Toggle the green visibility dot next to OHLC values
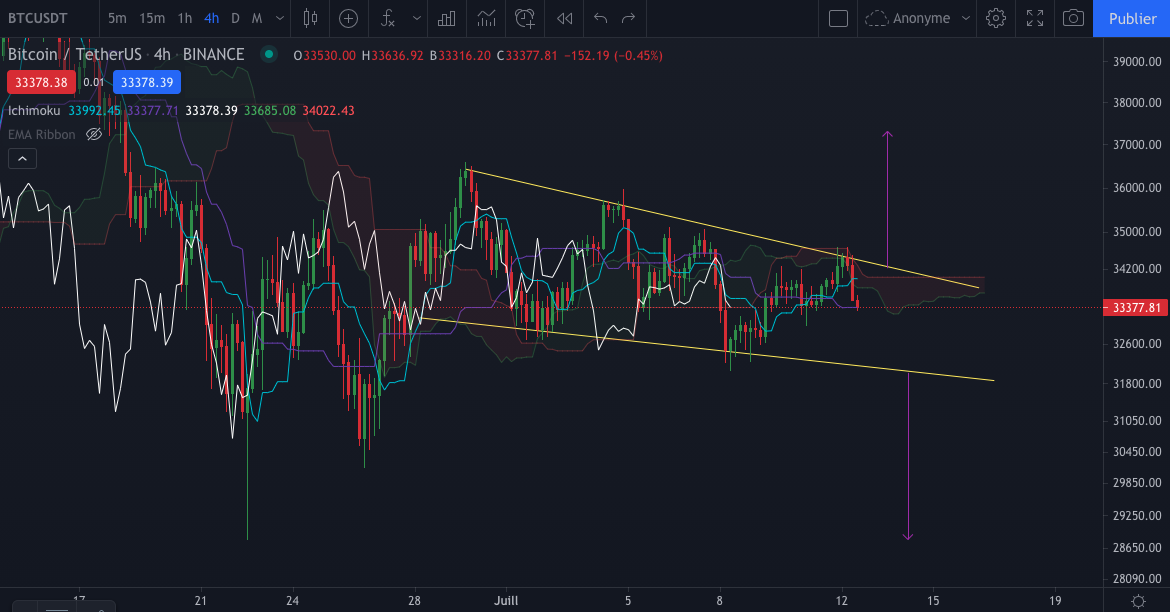Screen dimensions: 1170x612 click(x=268, y=56)
